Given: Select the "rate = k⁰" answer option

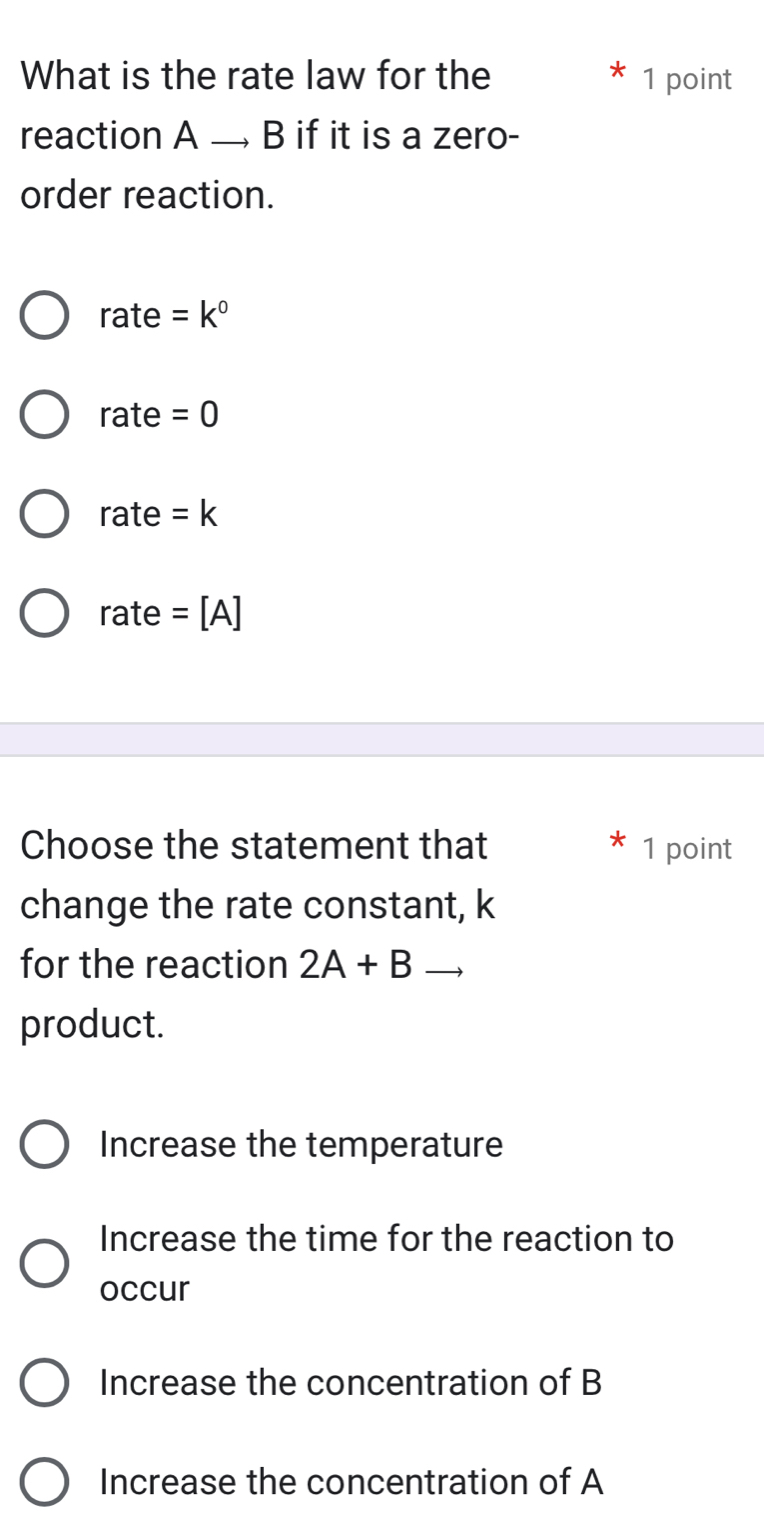Looking at the screenshot, I should tap(44, 315).
